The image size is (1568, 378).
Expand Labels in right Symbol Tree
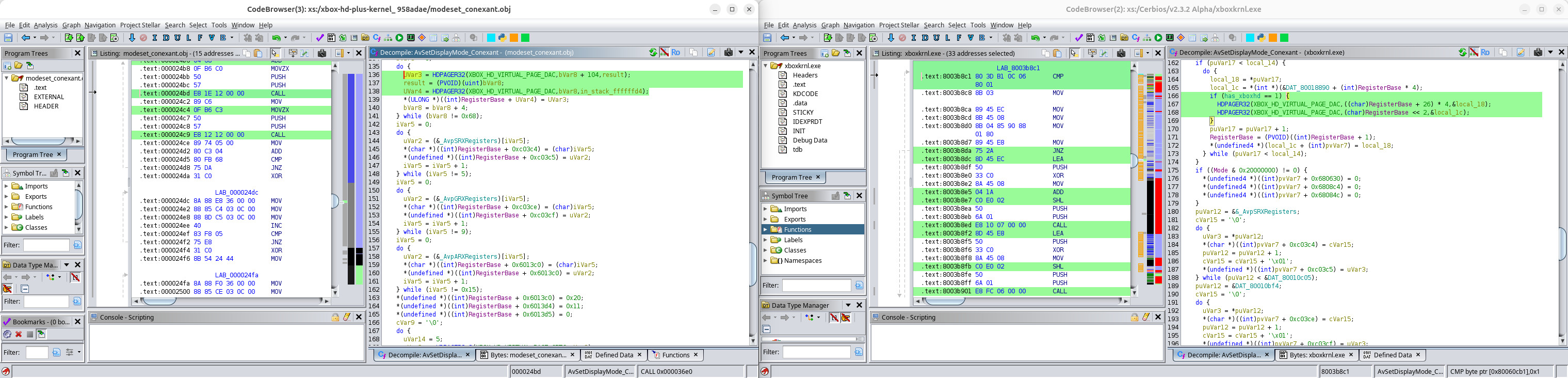point(766,240)
